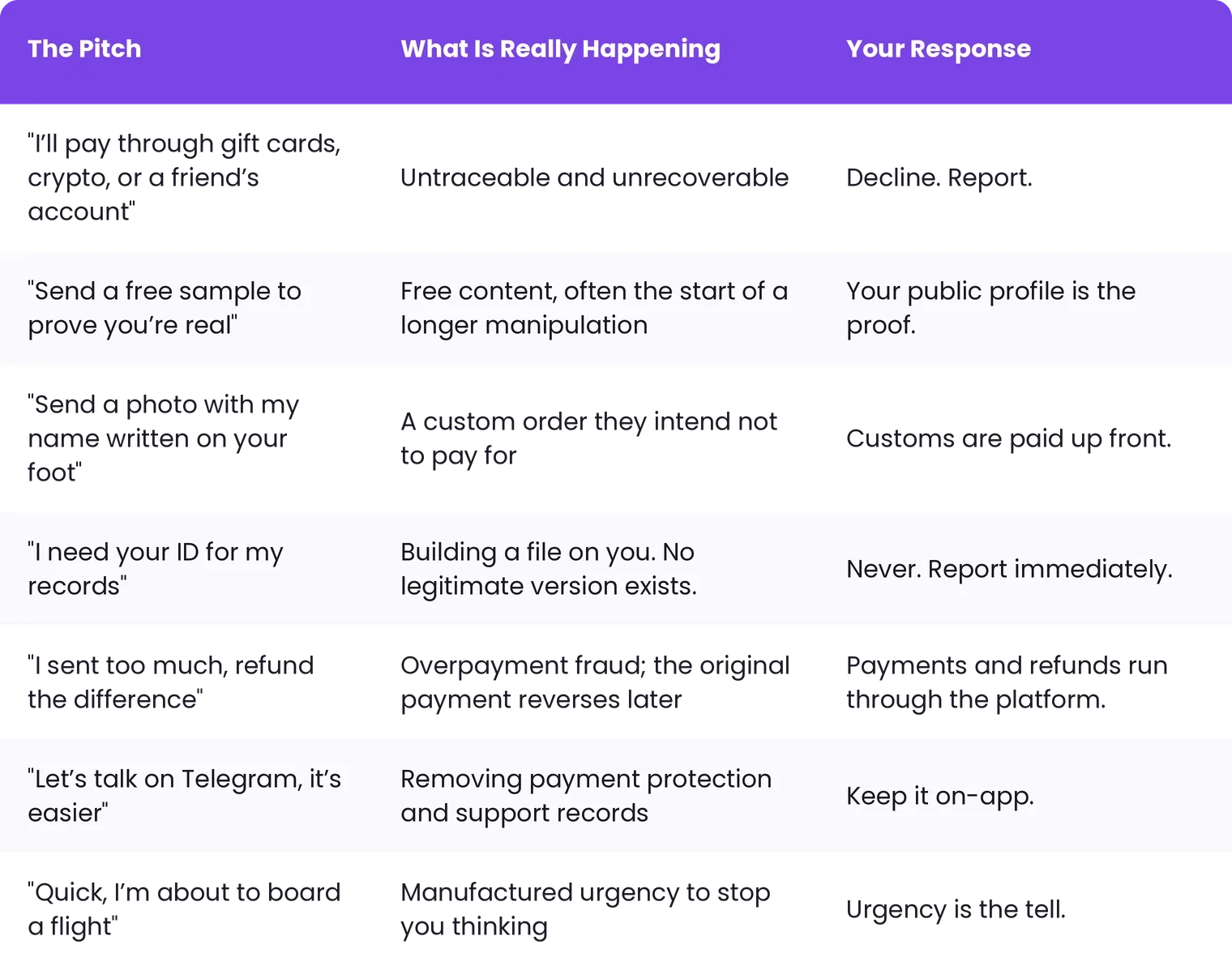Click the "Urgency is the tell." response
This screenshot has height=966, width=1232.
coord(956,909)
